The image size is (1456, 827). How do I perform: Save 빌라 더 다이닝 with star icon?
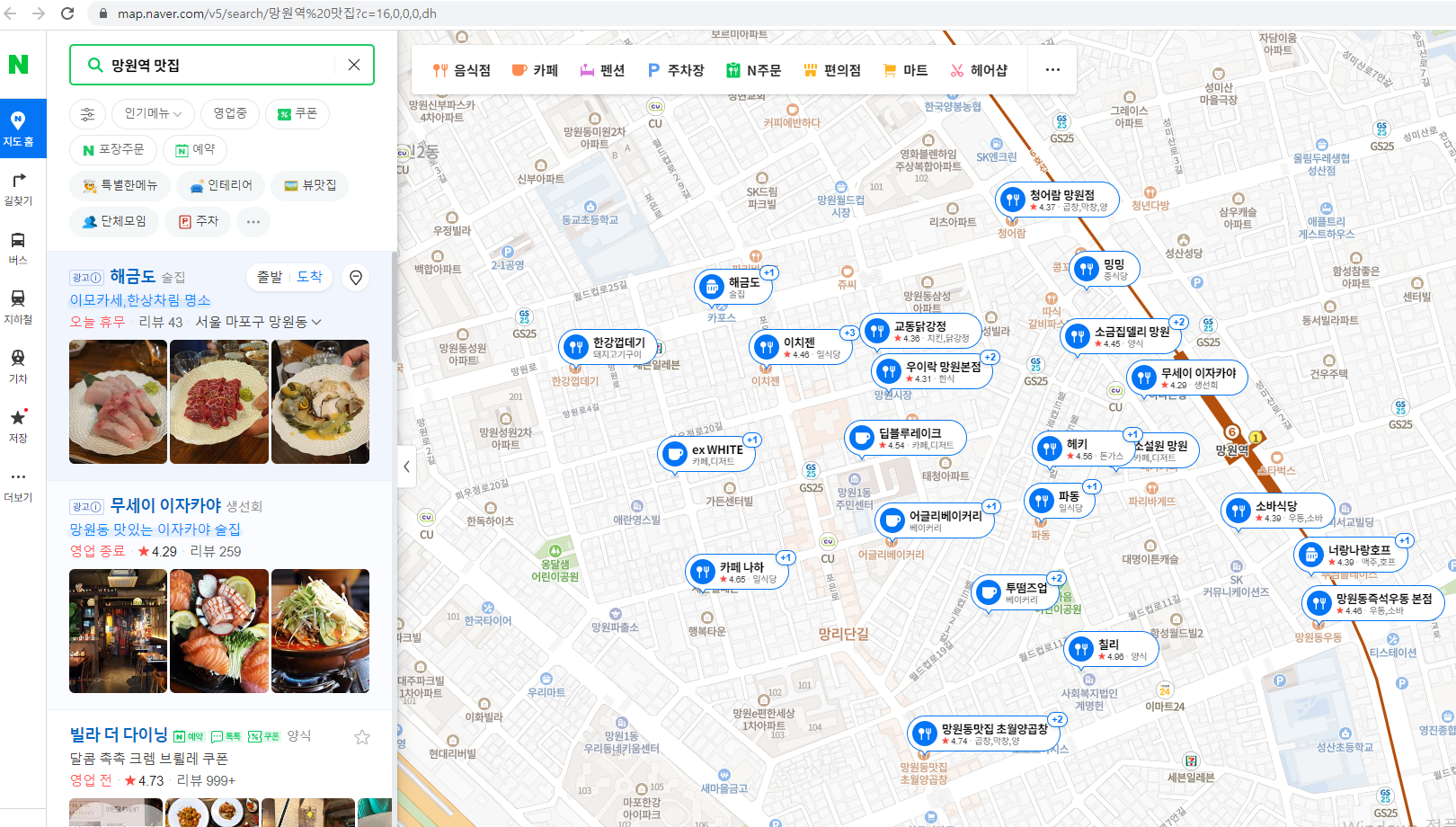pos(362,737)
